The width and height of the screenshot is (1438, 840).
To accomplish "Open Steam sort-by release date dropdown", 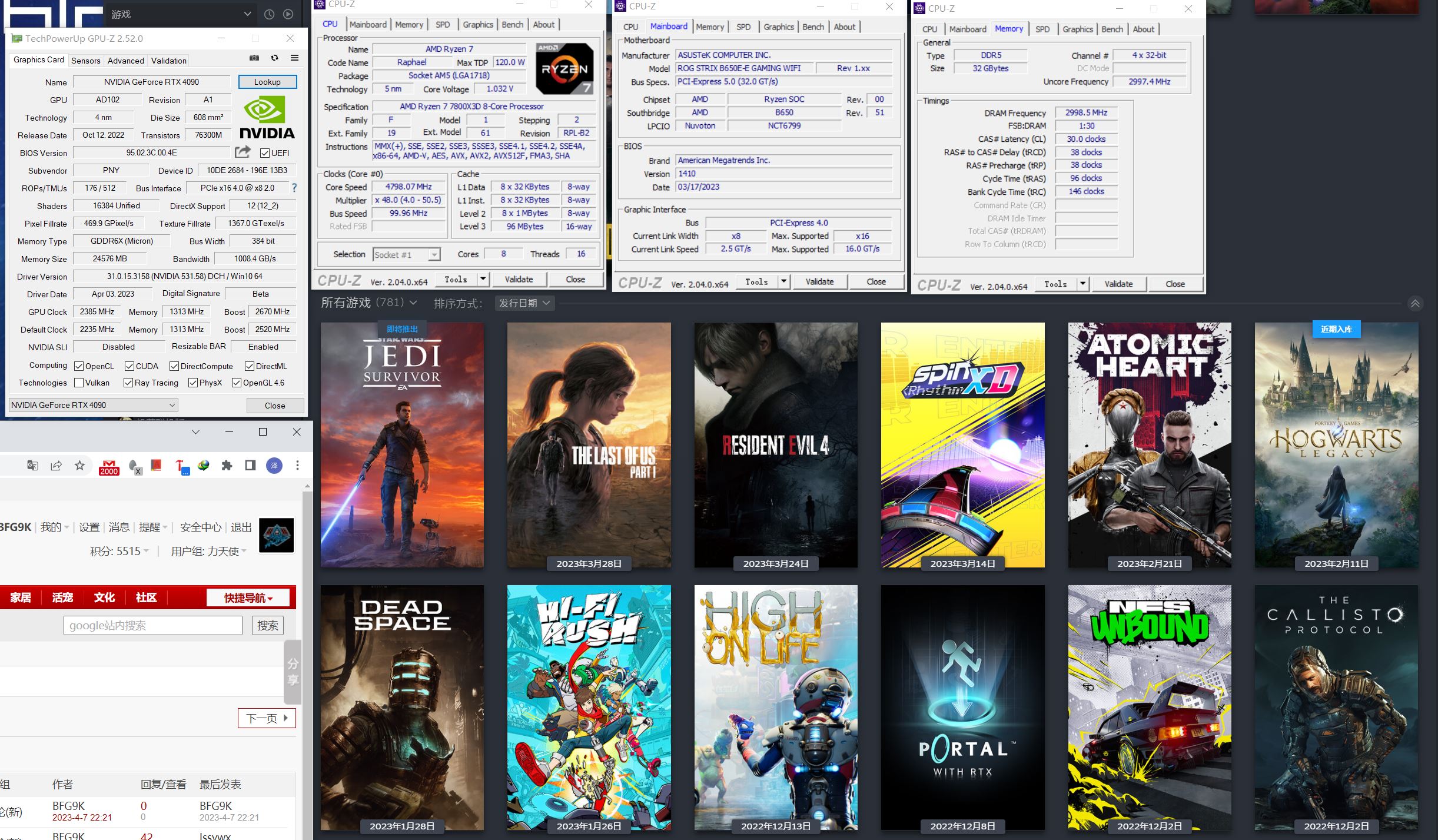I will [524, 303].
